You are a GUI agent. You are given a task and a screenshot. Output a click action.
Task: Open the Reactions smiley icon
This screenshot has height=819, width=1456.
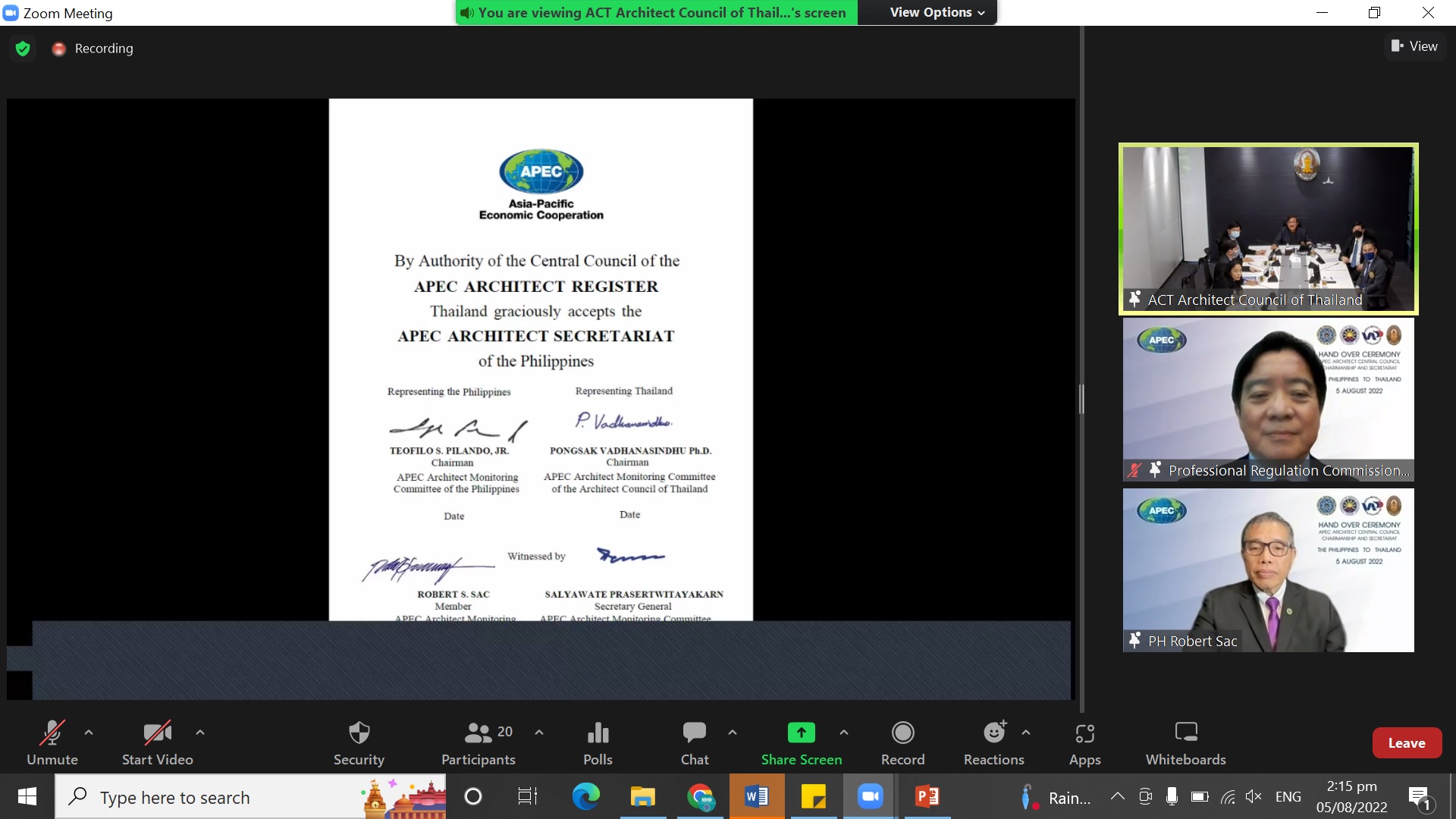[994, 733]
